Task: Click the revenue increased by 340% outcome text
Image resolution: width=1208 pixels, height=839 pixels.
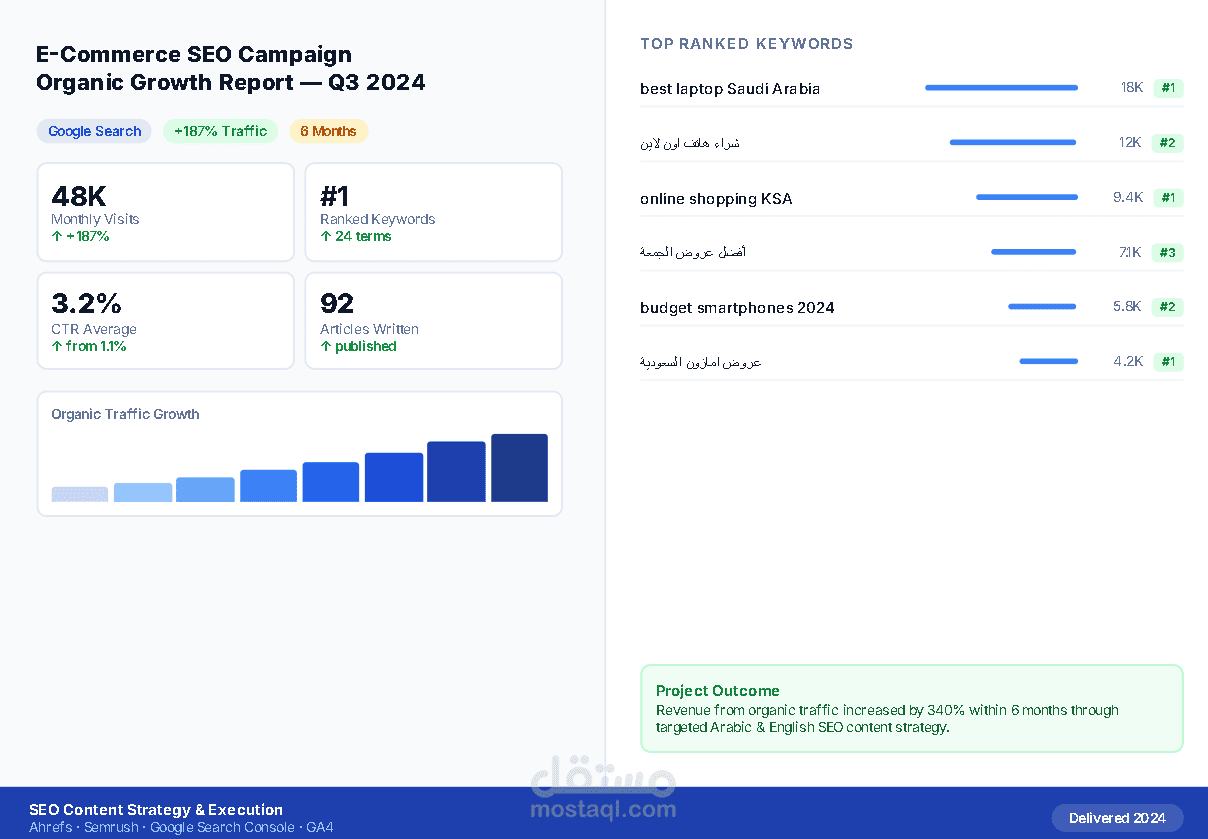Action: tap(887, 719)
